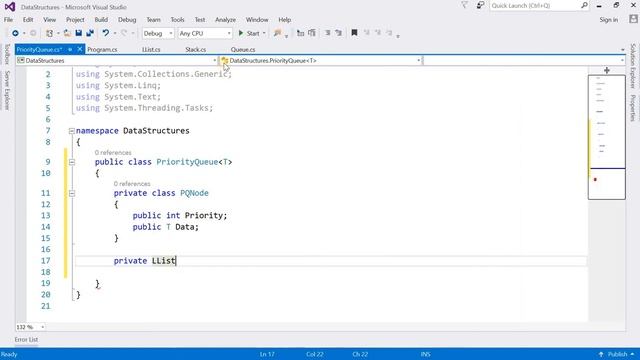Open the Toolbox side panel
The height and width of the screenshot is (360, 640).
point(7,54)
